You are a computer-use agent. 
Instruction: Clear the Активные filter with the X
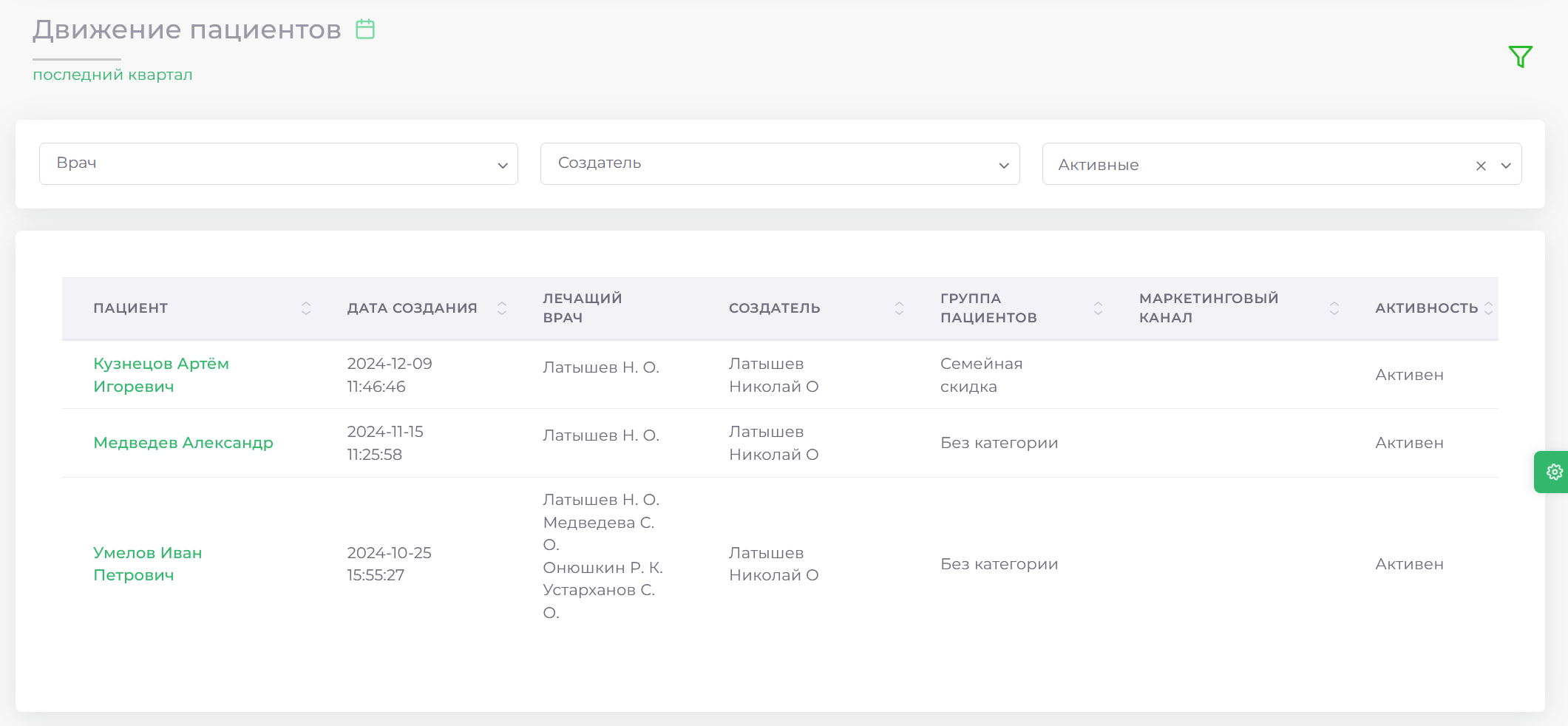point(1481,166)
